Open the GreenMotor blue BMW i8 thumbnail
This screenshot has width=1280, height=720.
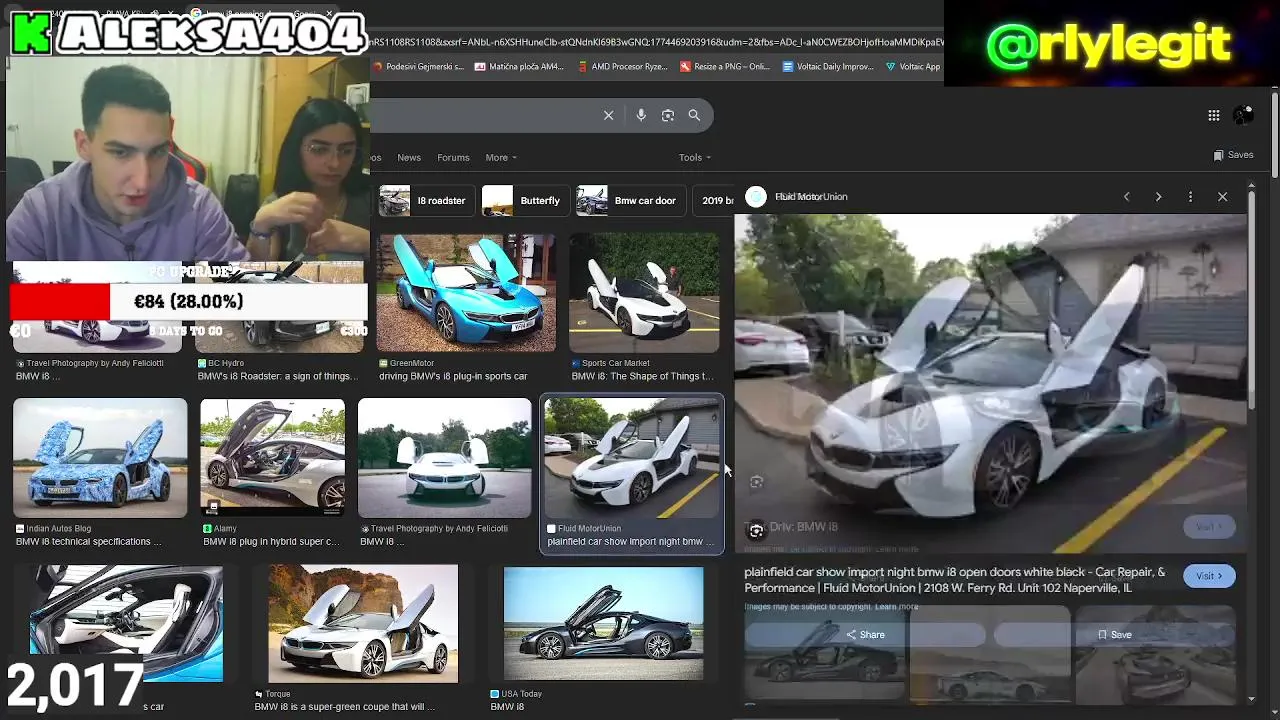466,293
